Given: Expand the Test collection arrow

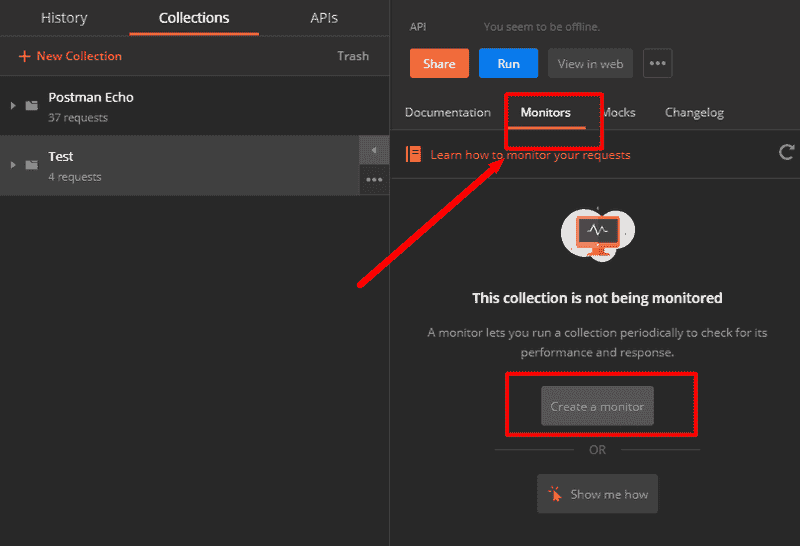Looking at the screenshot, I should 13,164.
